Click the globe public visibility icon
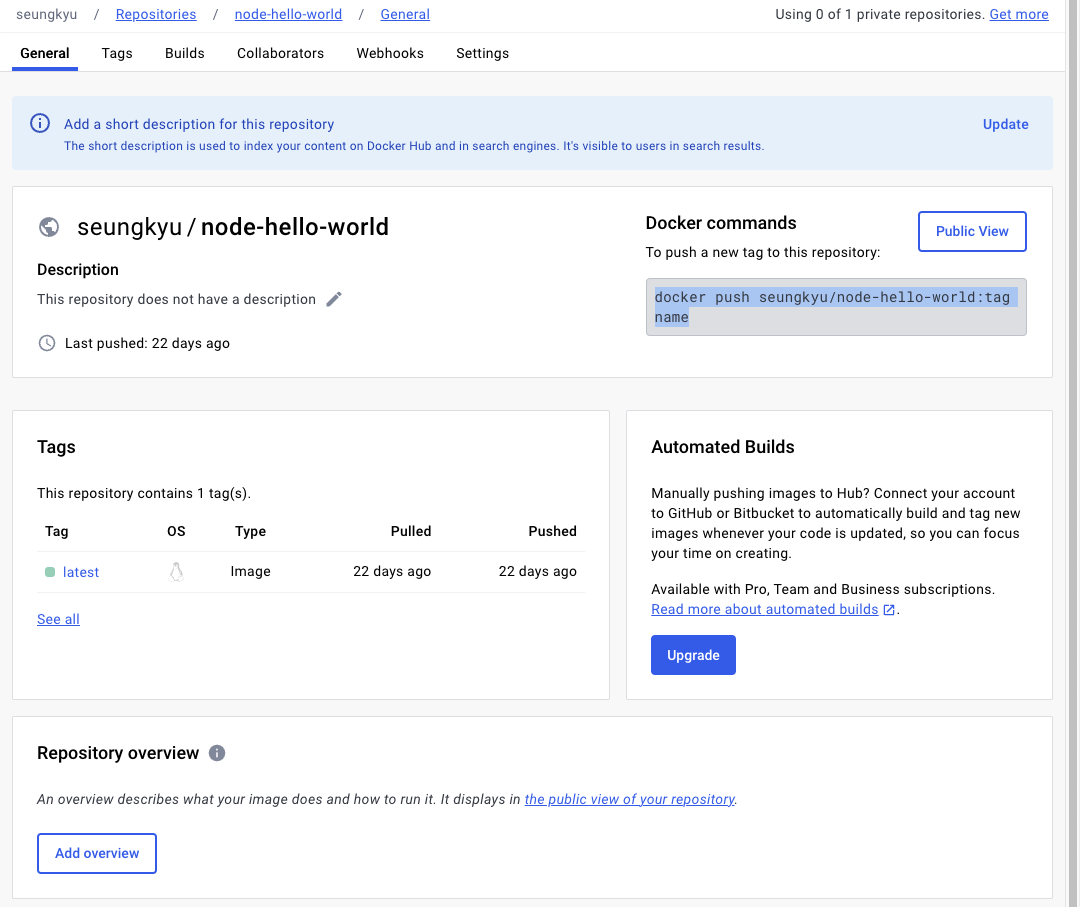Viewport: 1080px width, 907px height. coord(49,227)
